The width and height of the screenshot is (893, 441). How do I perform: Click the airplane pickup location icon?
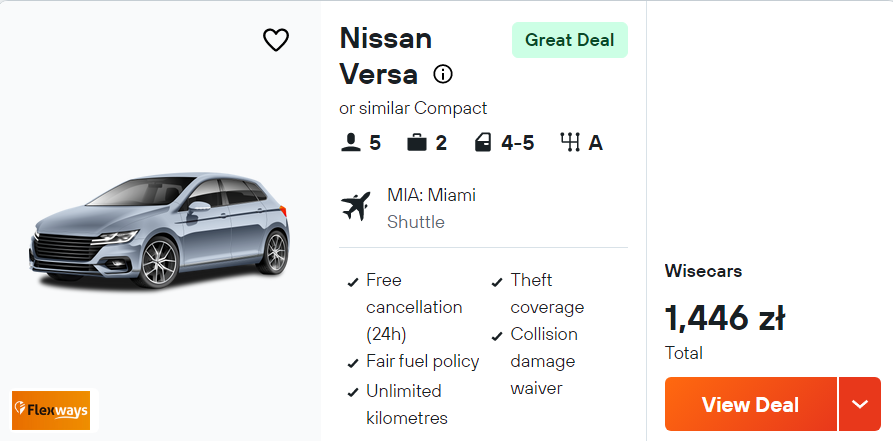click(x=355, y=207)
